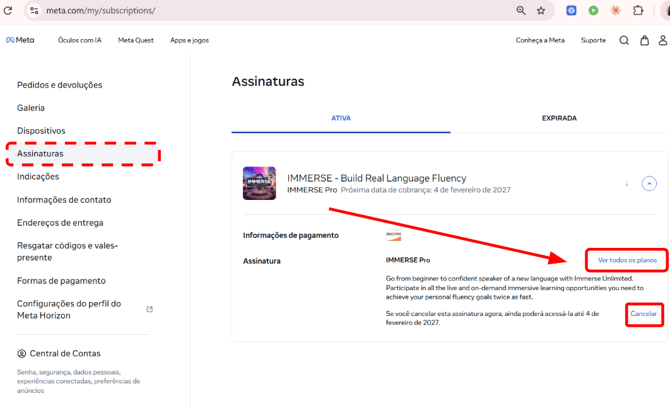Open Central de Contas link
This screenshot has width=670, height=408.
pos(65,353)
